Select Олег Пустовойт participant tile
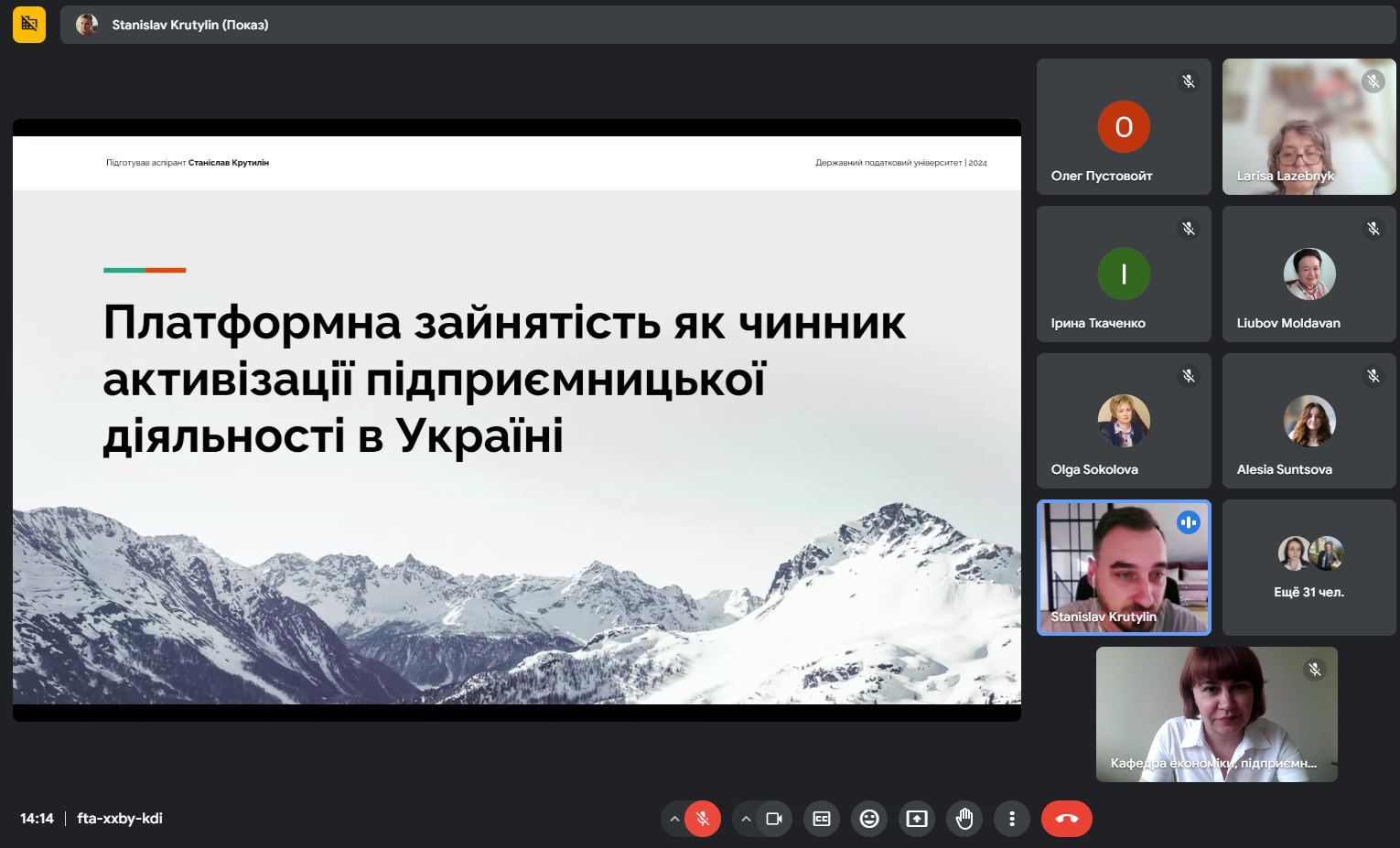This screenshot has height=848, width=1400. click(x=1124, y=127)
